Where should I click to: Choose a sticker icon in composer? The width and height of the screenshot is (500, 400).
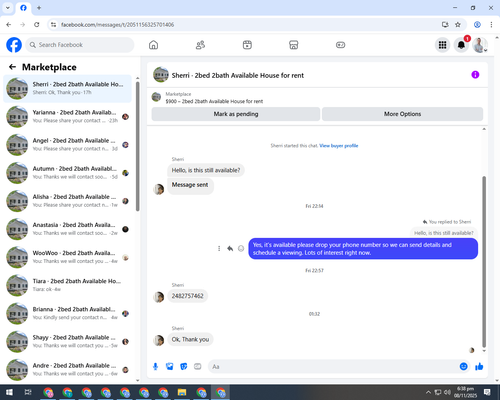(184, 367)
